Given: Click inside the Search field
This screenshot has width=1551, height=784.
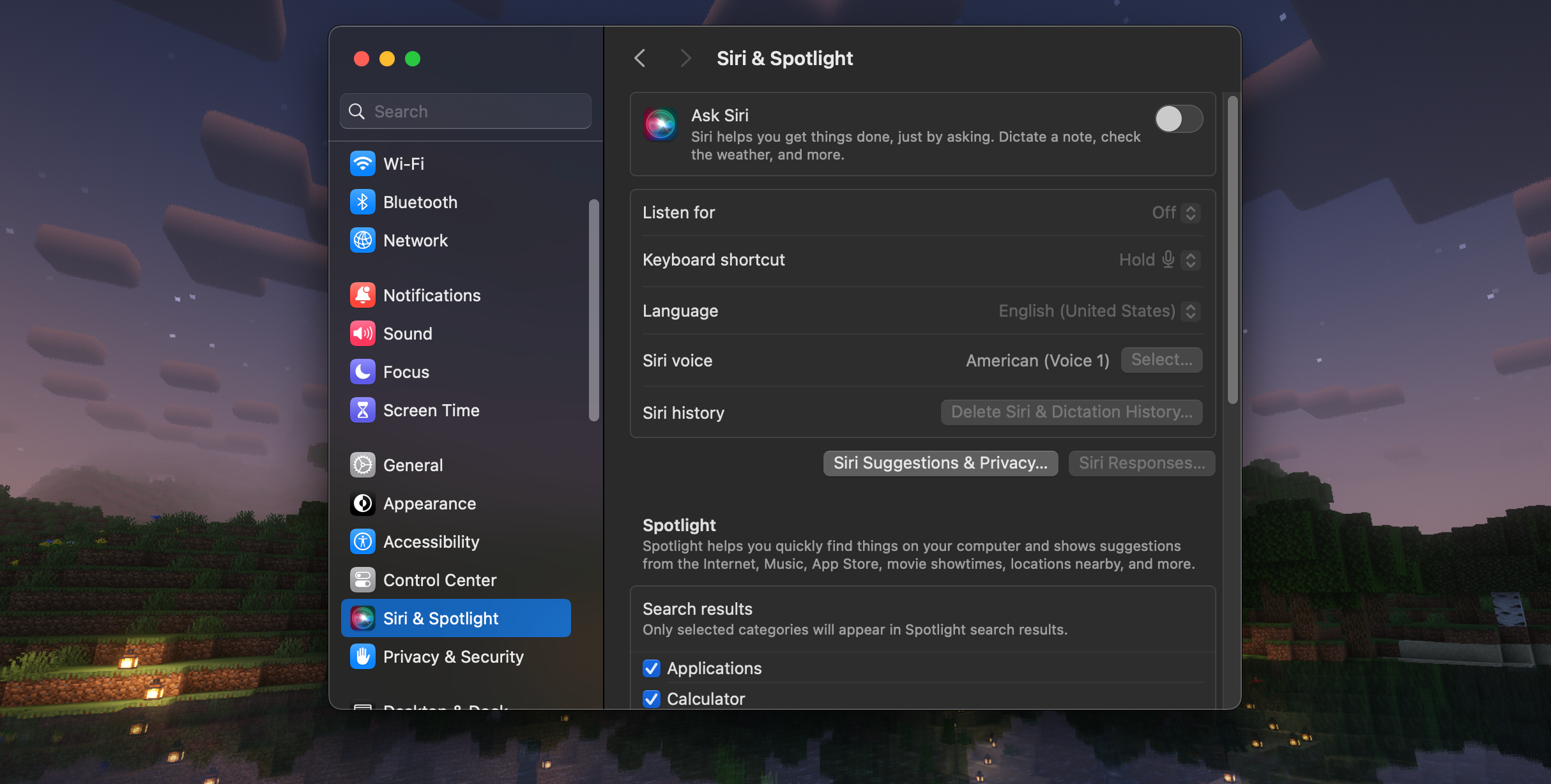Looking at the screenshot, I should tap(464, 110).
